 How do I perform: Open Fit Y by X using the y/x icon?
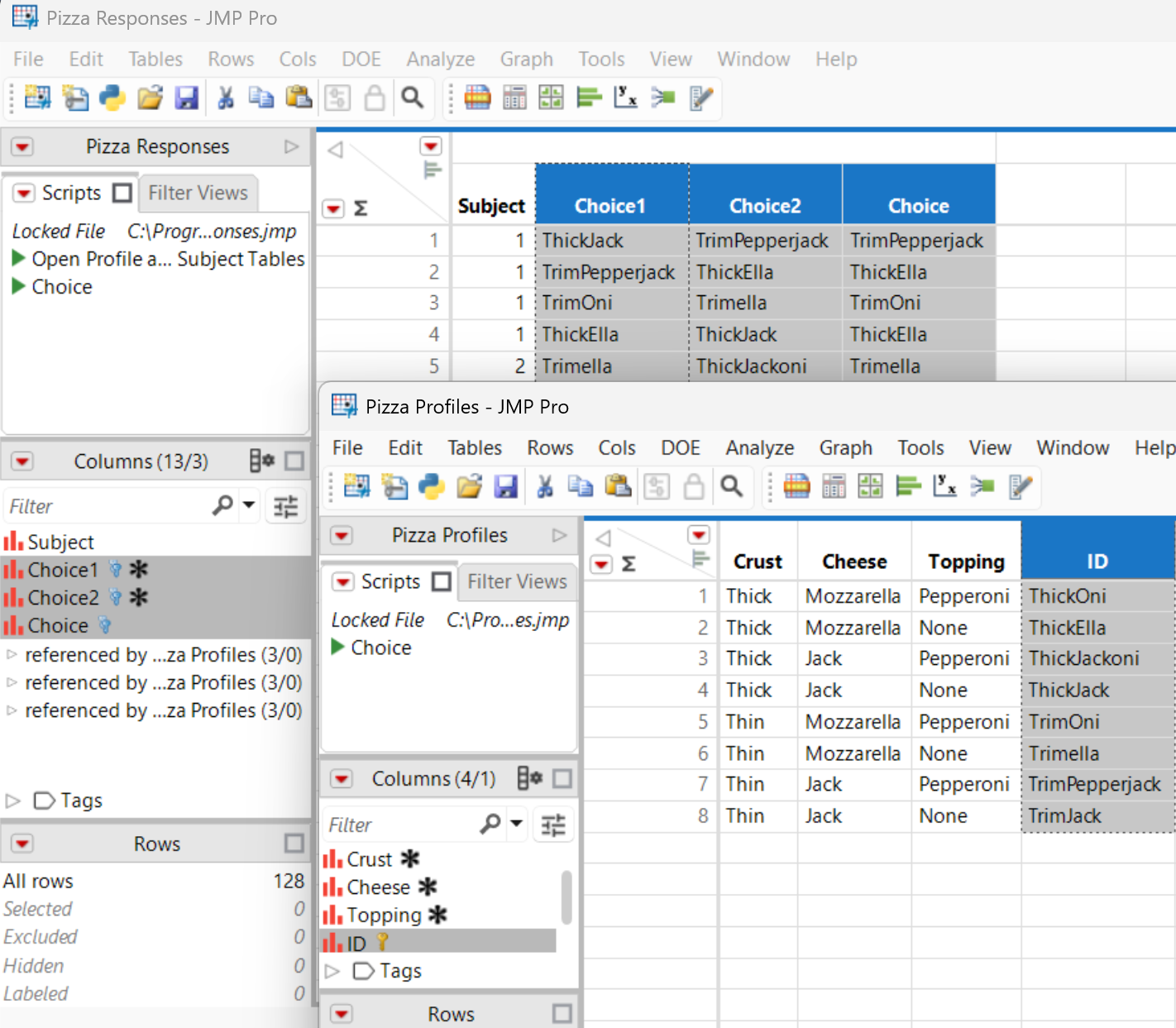[x=626, y=98]
